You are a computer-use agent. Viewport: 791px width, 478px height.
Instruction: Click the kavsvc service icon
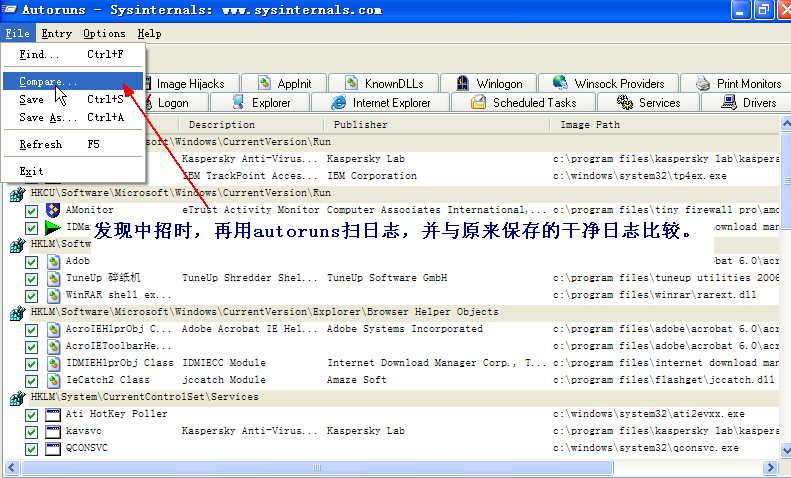coord(53,432)
